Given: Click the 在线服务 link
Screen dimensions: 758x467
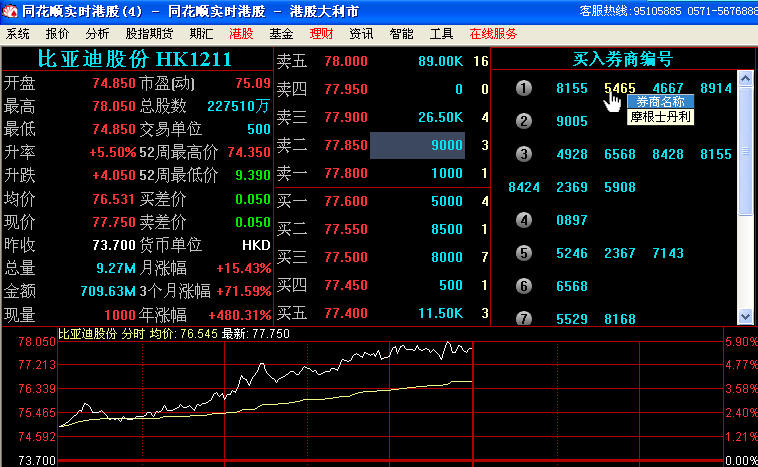Looking at the screenshot, I should (x=493, y=33).
